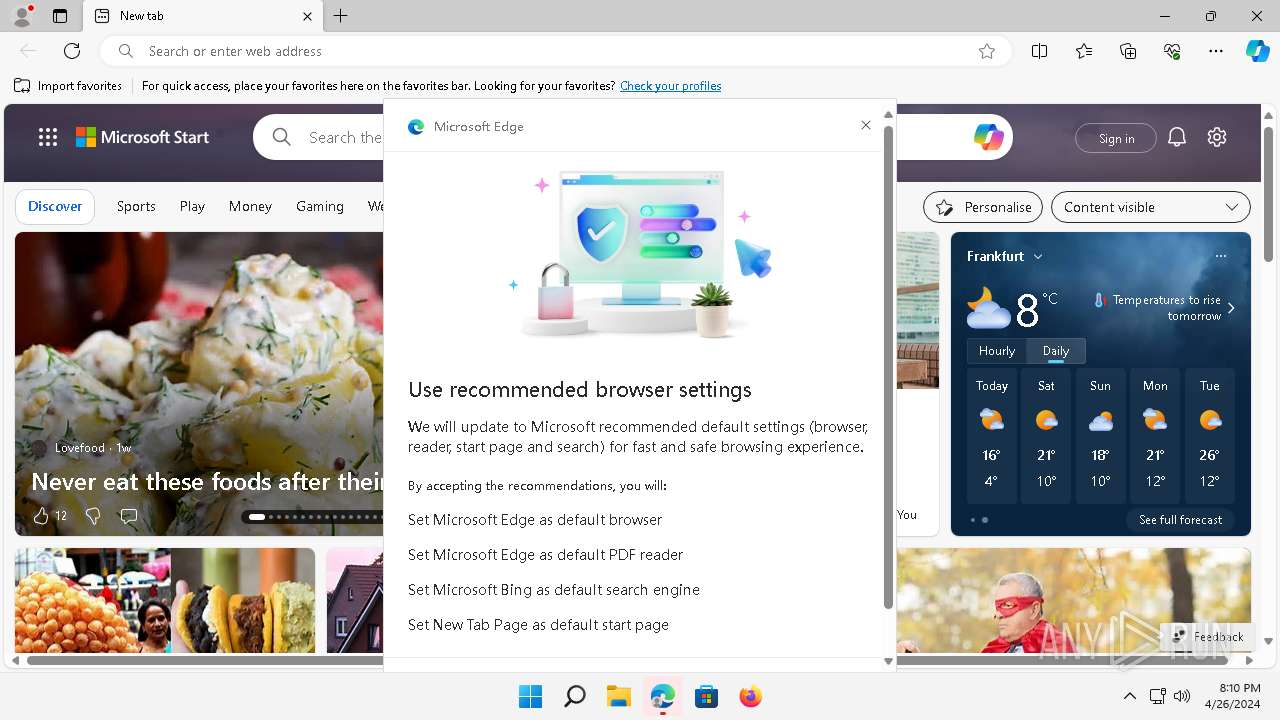Select the New tab browser tab

click(x=201, y=16)
